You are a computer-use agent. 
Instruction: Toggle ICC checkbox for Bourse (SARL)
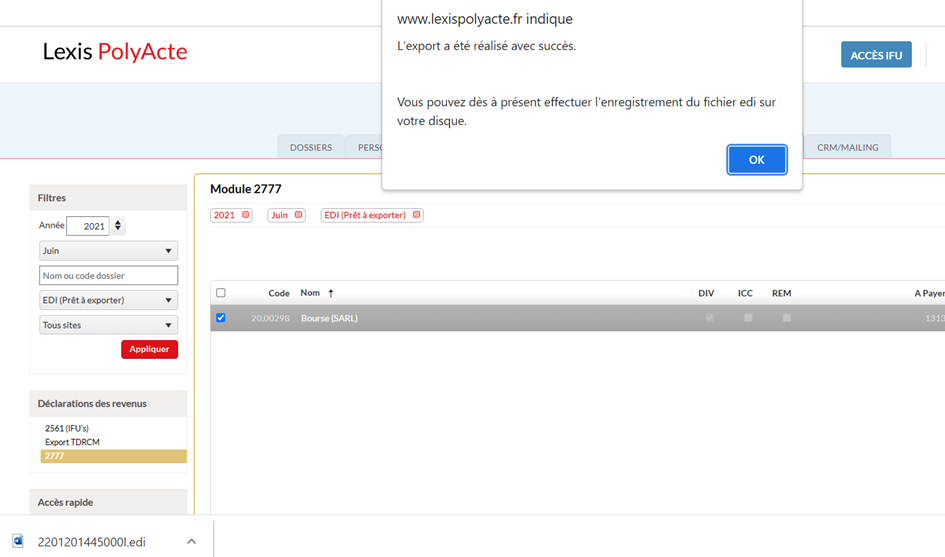pos(748,318)
